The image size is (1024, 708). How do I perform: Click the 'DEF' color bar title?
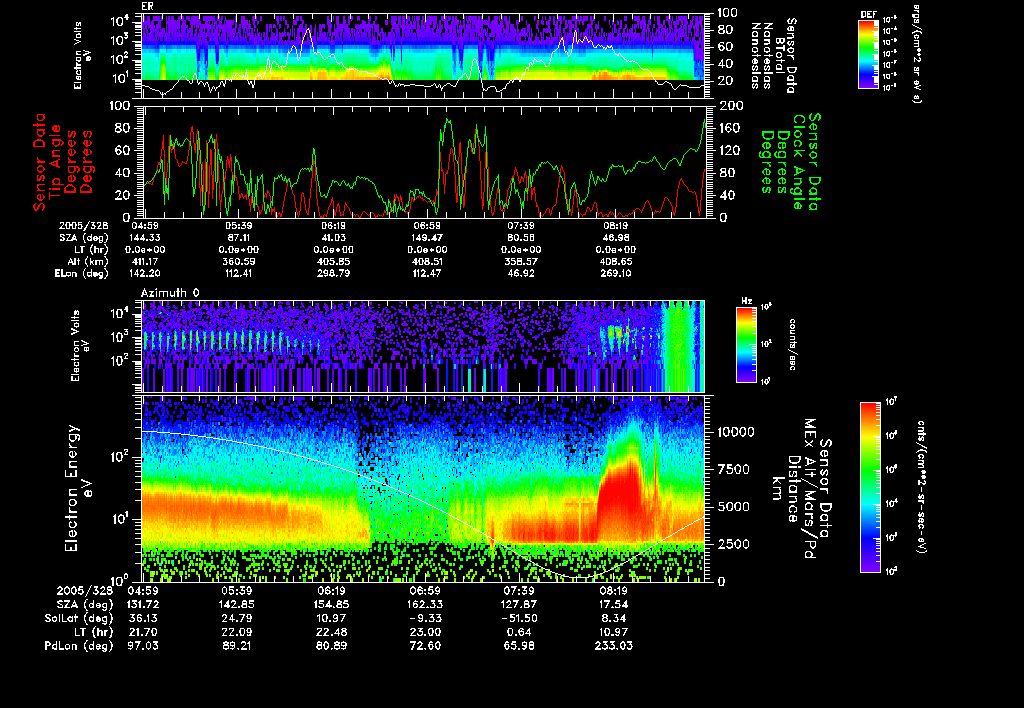[868, 14]
